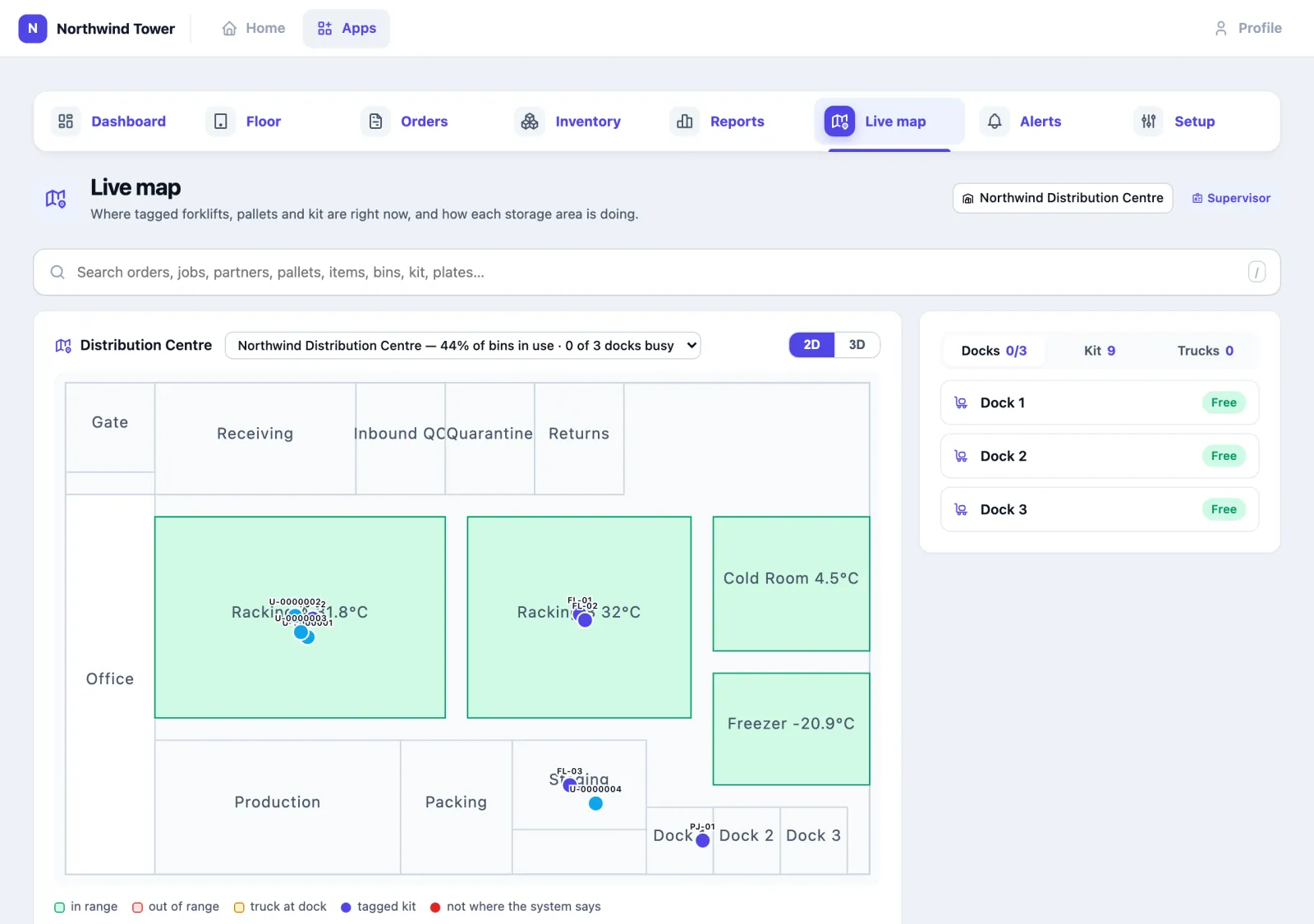Click the Production zone on map
The width and height of the screenshot is (1314, 924).
pos(278,807)
